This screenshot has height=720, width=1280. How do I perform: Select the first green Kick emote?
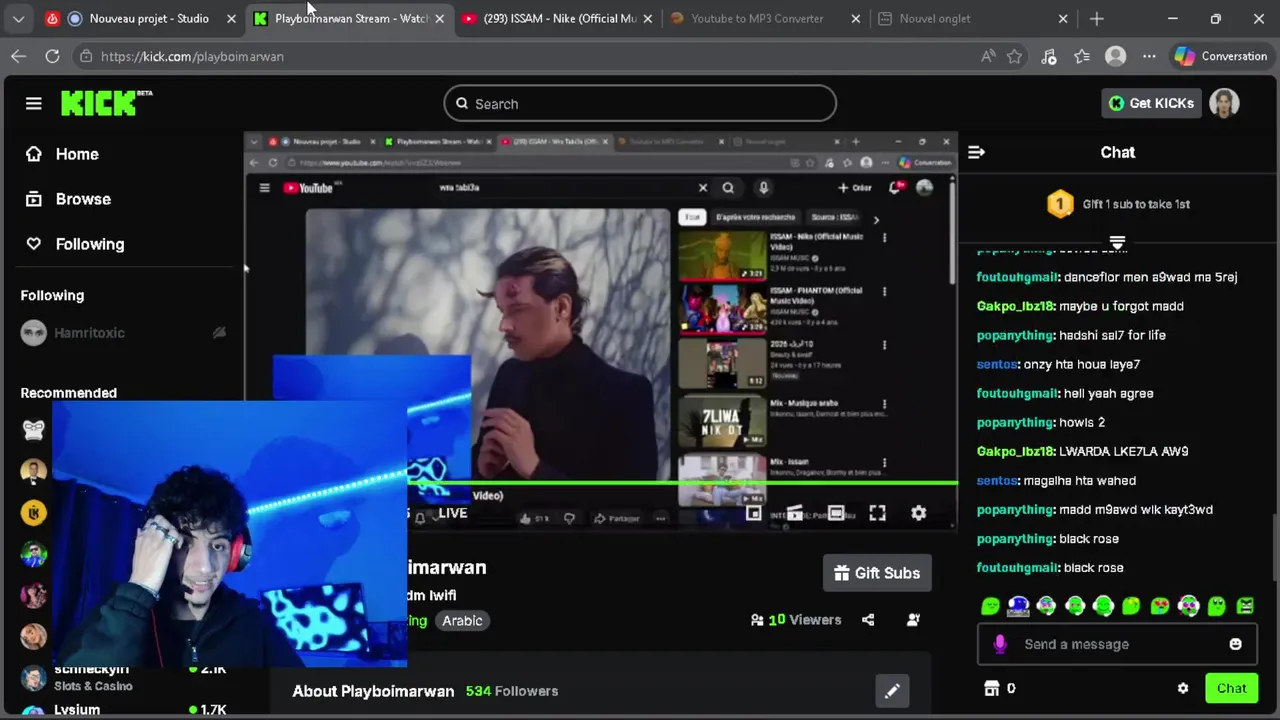click(990, 605)
